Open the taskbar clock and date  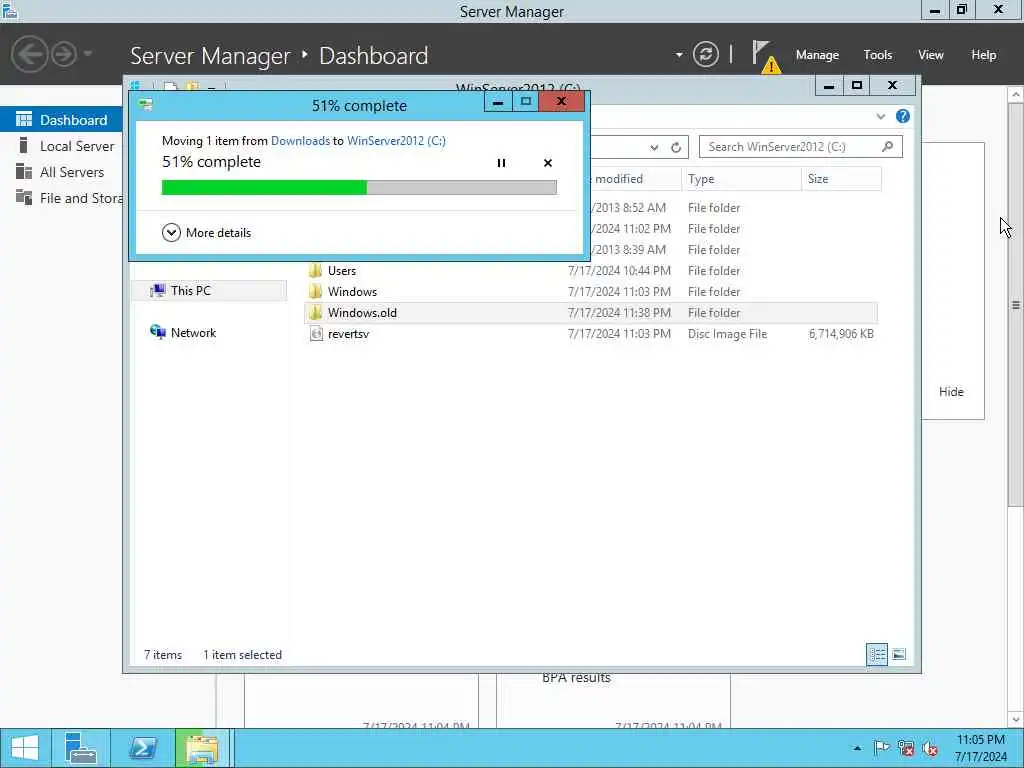(980, 748)
